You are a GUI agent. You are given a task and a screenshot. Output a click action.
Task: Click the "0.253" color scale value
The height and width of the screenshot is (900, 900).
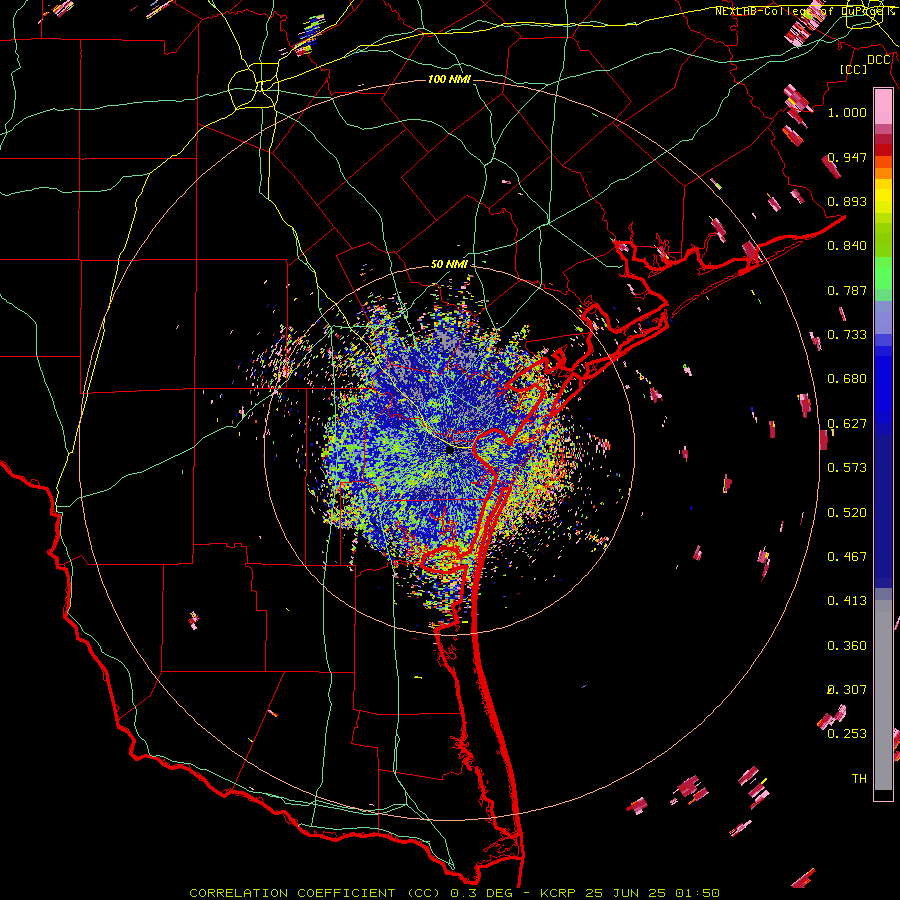(x=847, y=734)
